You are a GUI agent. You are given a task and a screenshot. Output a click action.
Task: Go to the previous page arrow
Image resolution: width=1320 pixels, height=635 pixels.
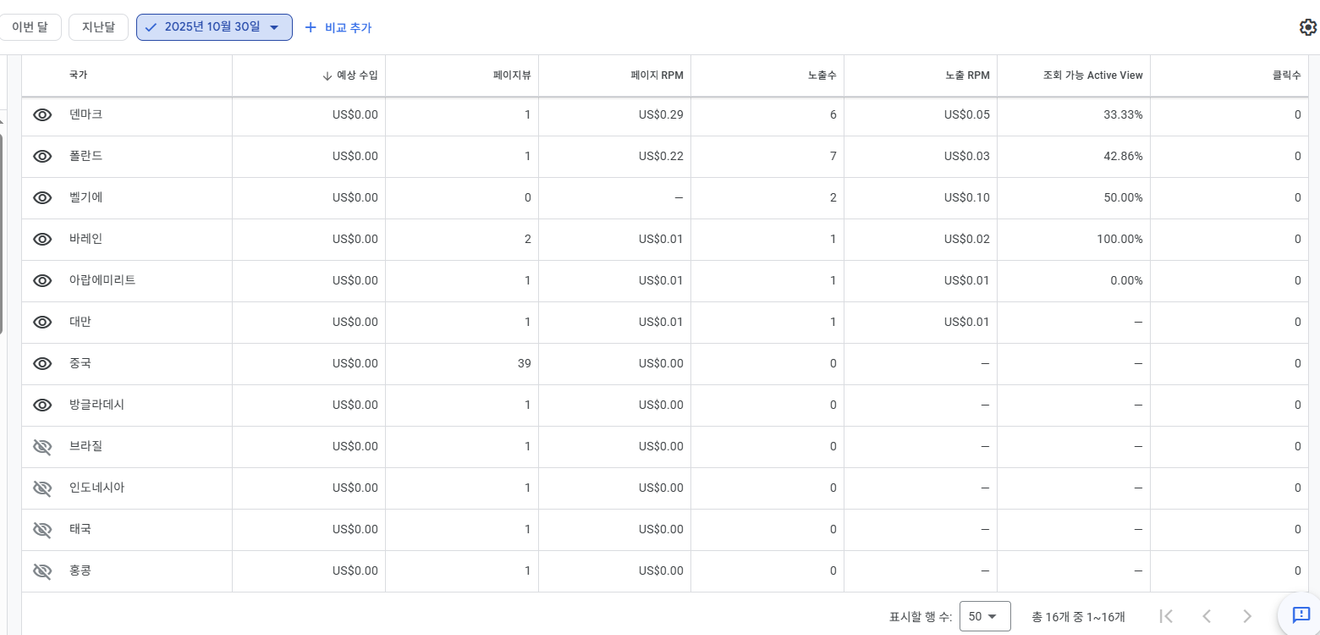click(x=1206, y=616)
